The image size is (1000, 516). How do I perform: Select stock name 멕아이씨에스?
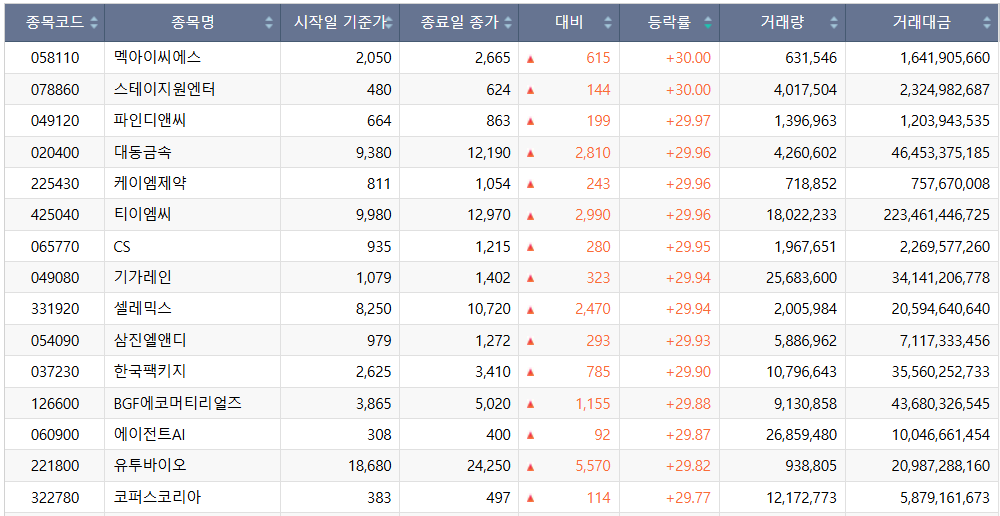(158, 58)
